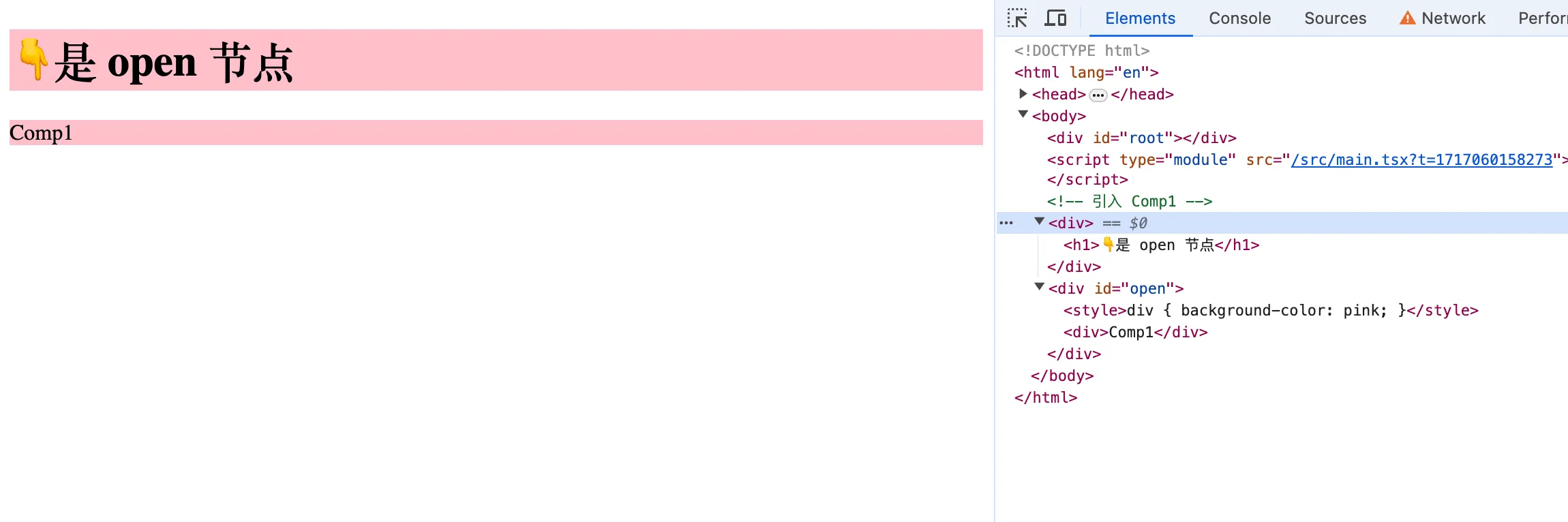Click the three-dot actions beside selected div
This screenshot has height=522, width=1568.
(x=1006, y=223)
